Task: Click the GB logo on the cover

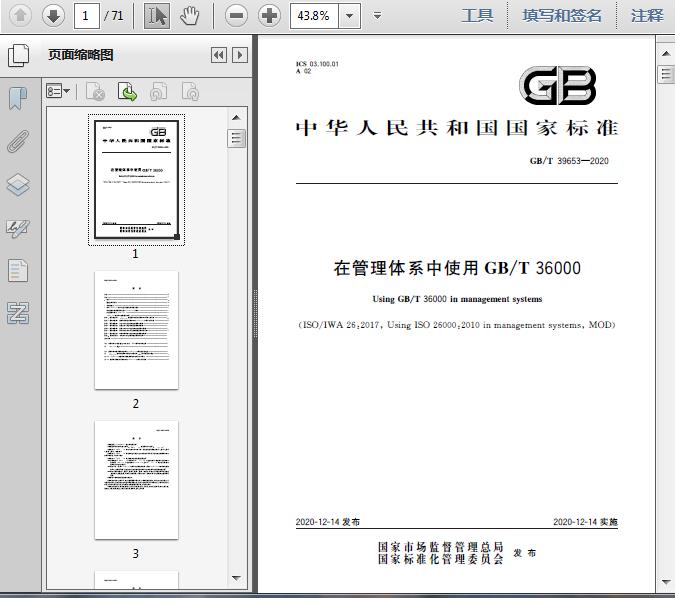Action: point(558,85)
